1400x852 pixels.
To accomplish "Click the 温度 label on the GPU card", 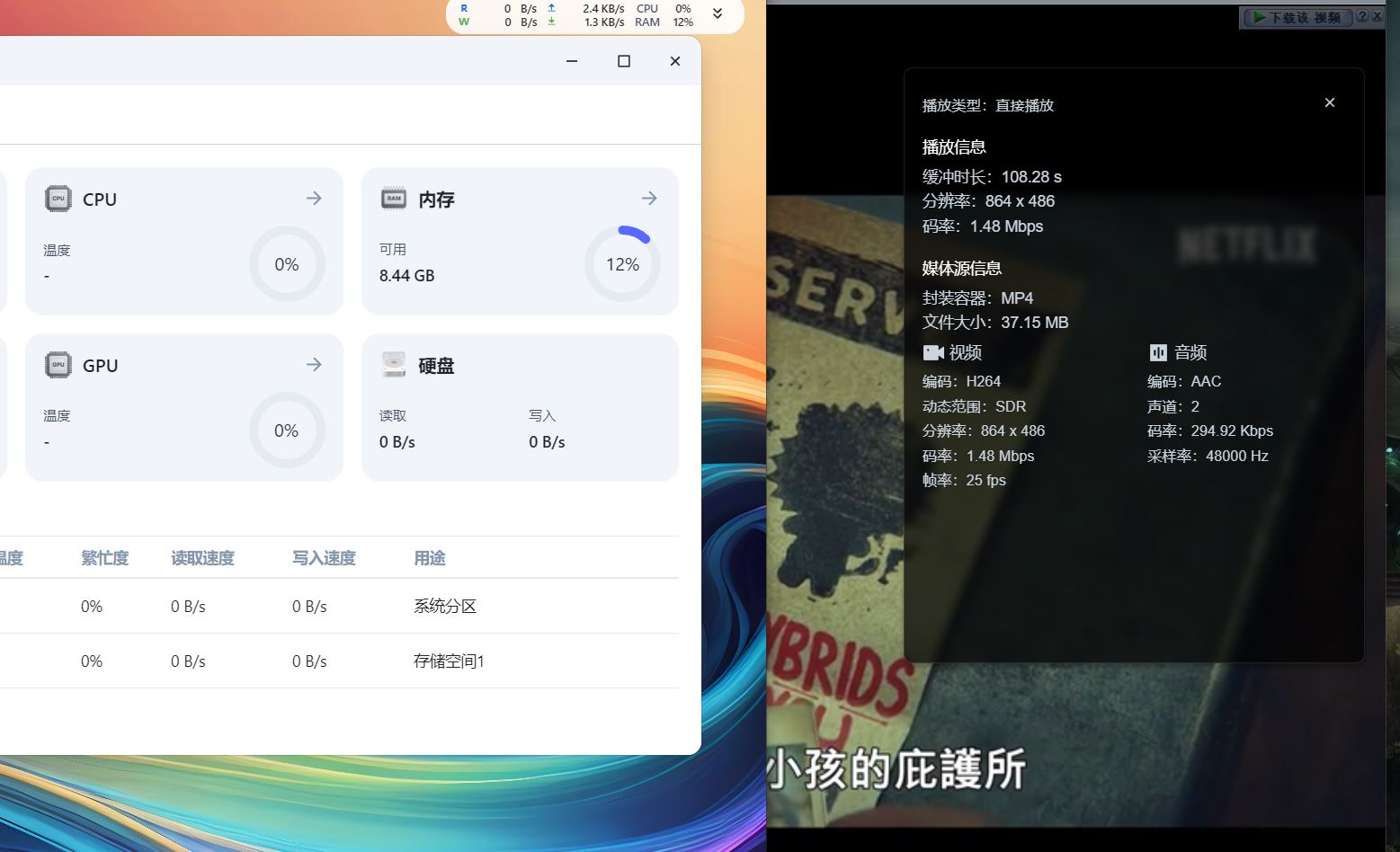I will pos(57,416).
